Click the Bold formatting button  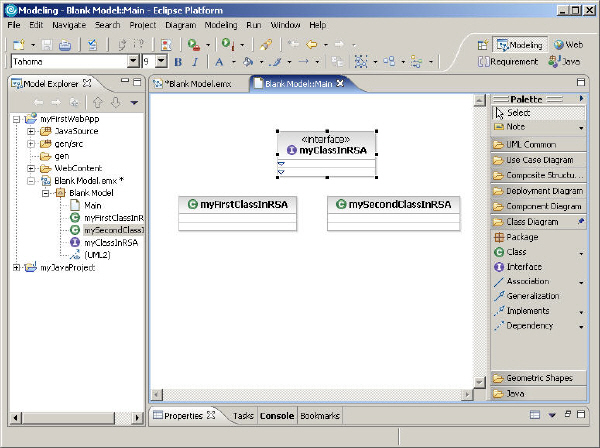tap(178, 62)
